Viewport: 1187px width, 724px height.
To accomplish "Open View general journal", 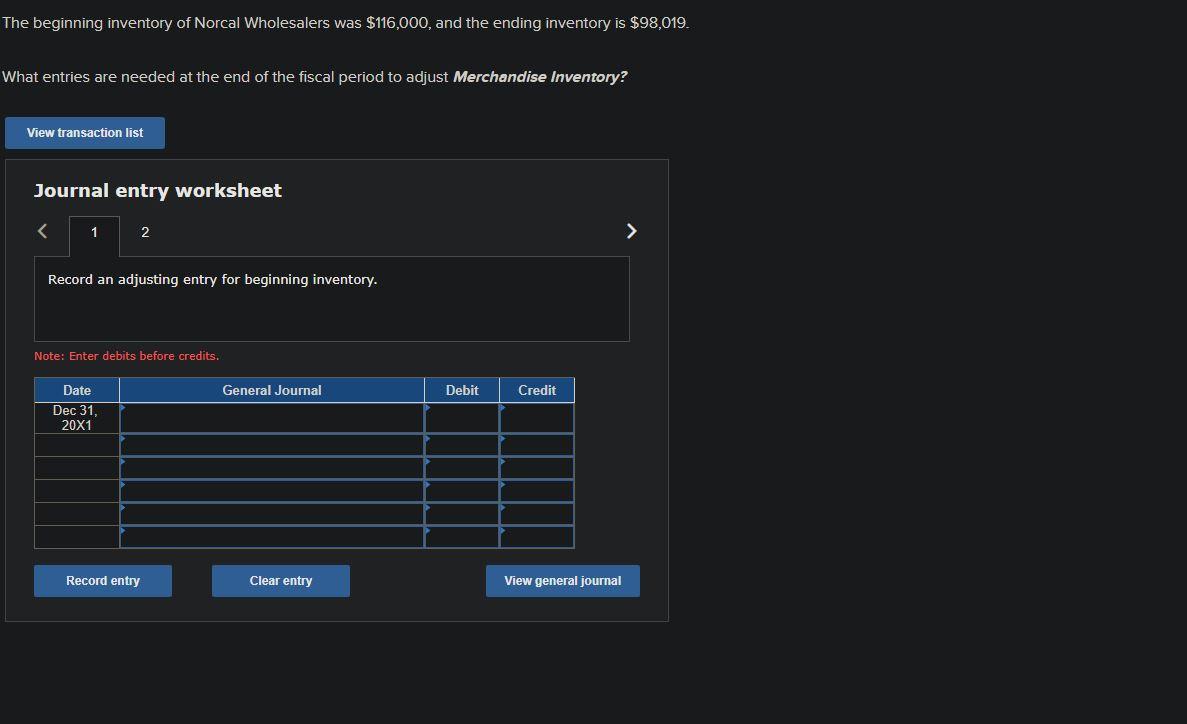I will click(x=562, y=581).
